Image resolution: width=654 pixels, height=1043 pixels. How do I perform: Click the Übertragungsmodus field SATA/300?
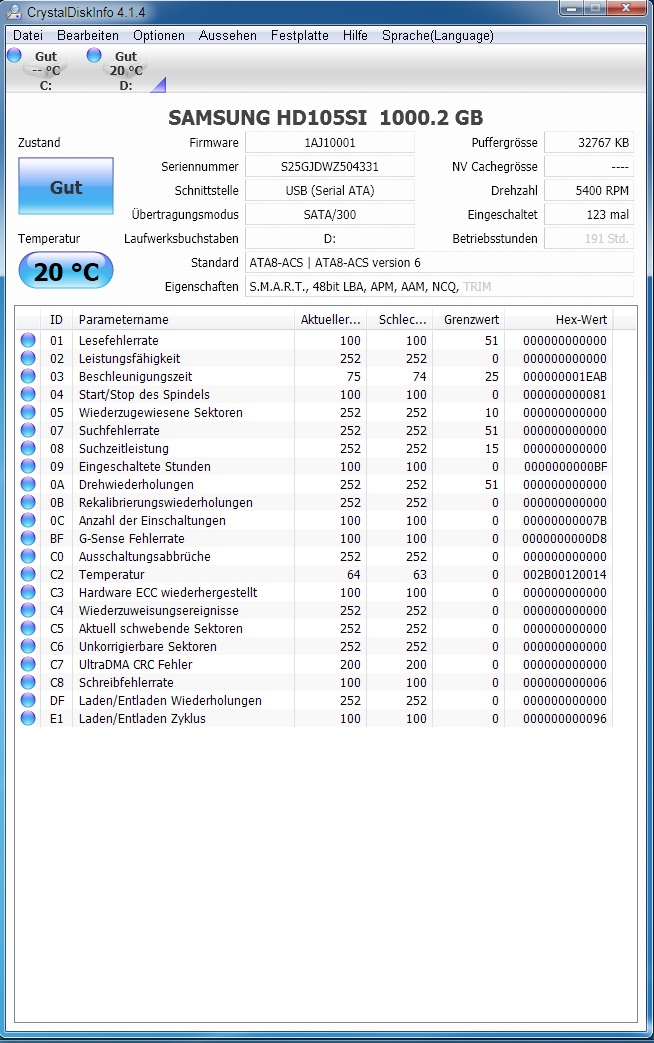330,214
